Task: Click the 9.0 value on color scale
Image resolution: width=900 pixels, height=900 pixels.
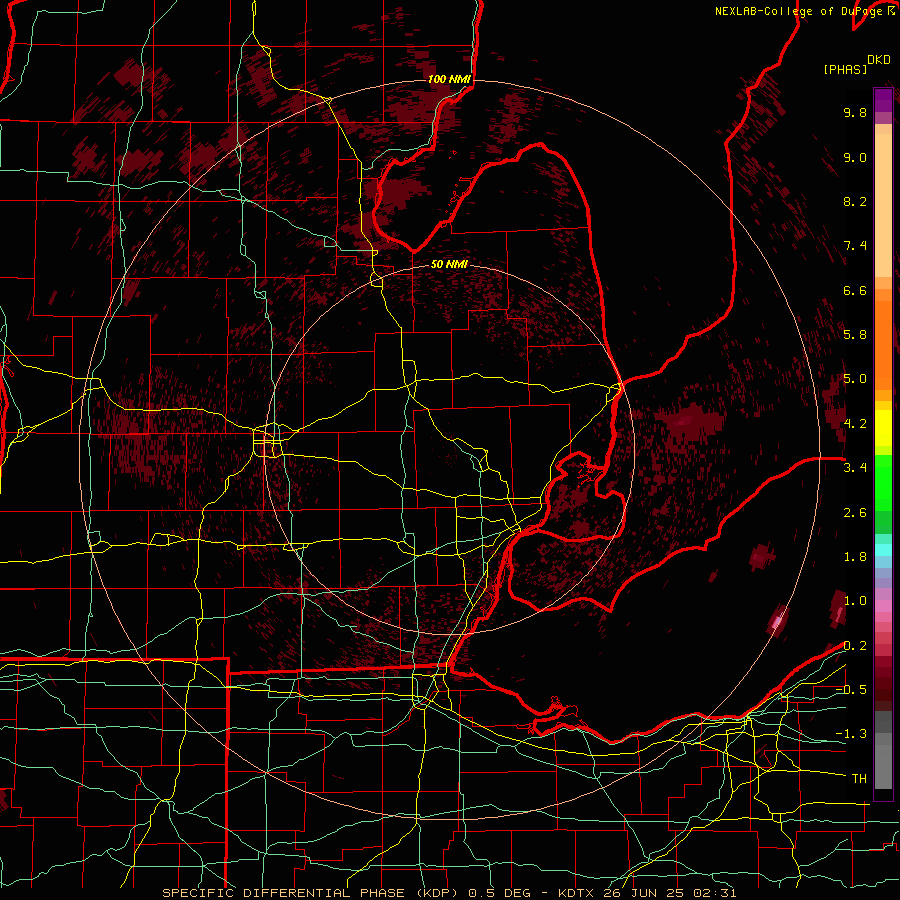Action: click(x=855, y=157)
